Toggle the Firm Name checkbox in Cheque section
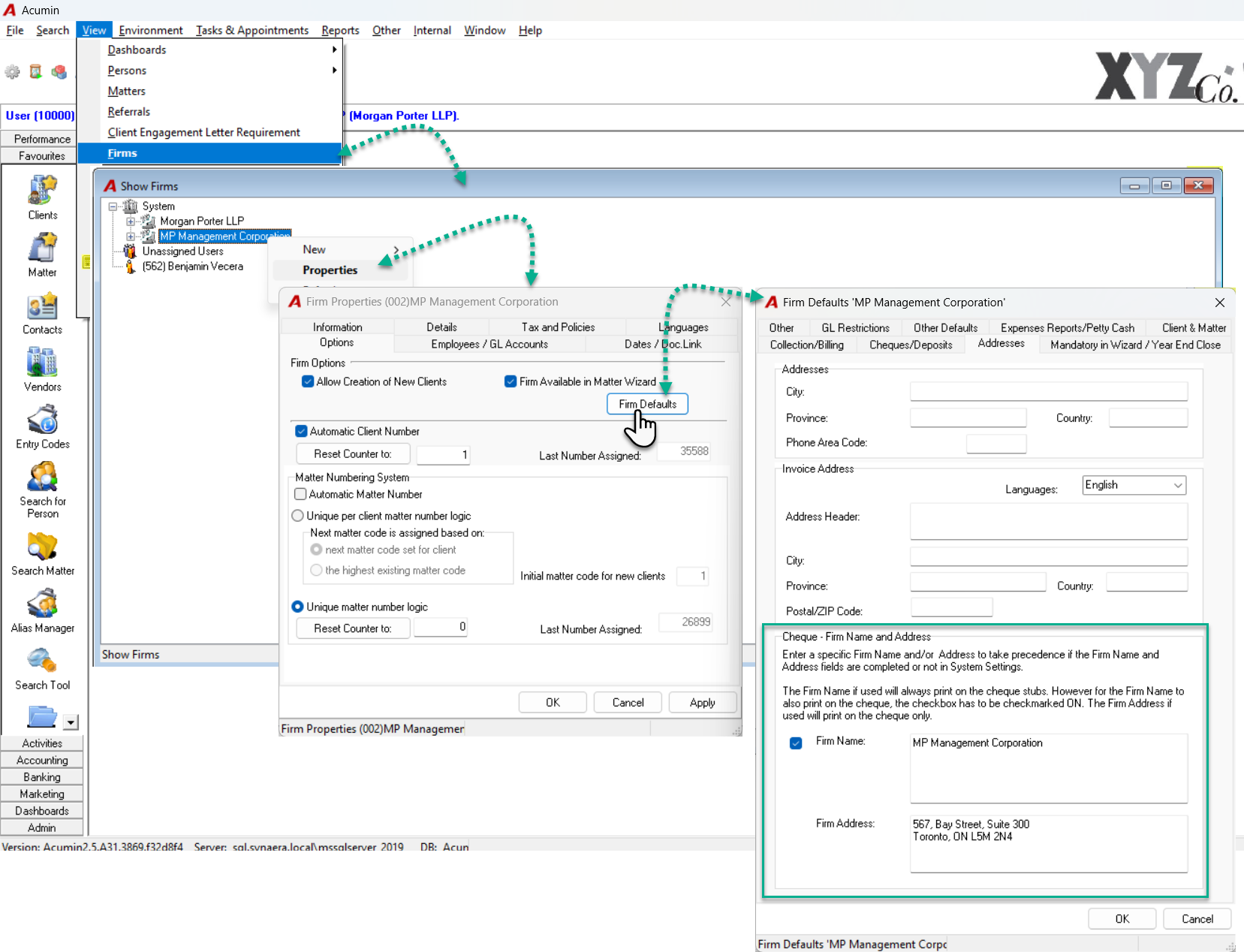This screenshot has height=952, width=1244. [796, 743]
